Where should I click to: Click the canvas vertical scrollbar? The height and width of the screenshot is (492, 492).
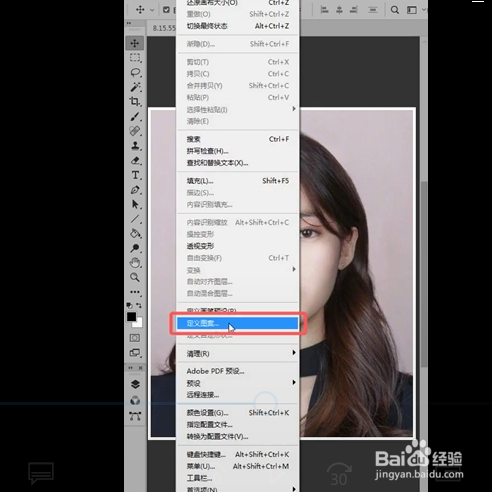coord(424,273)
